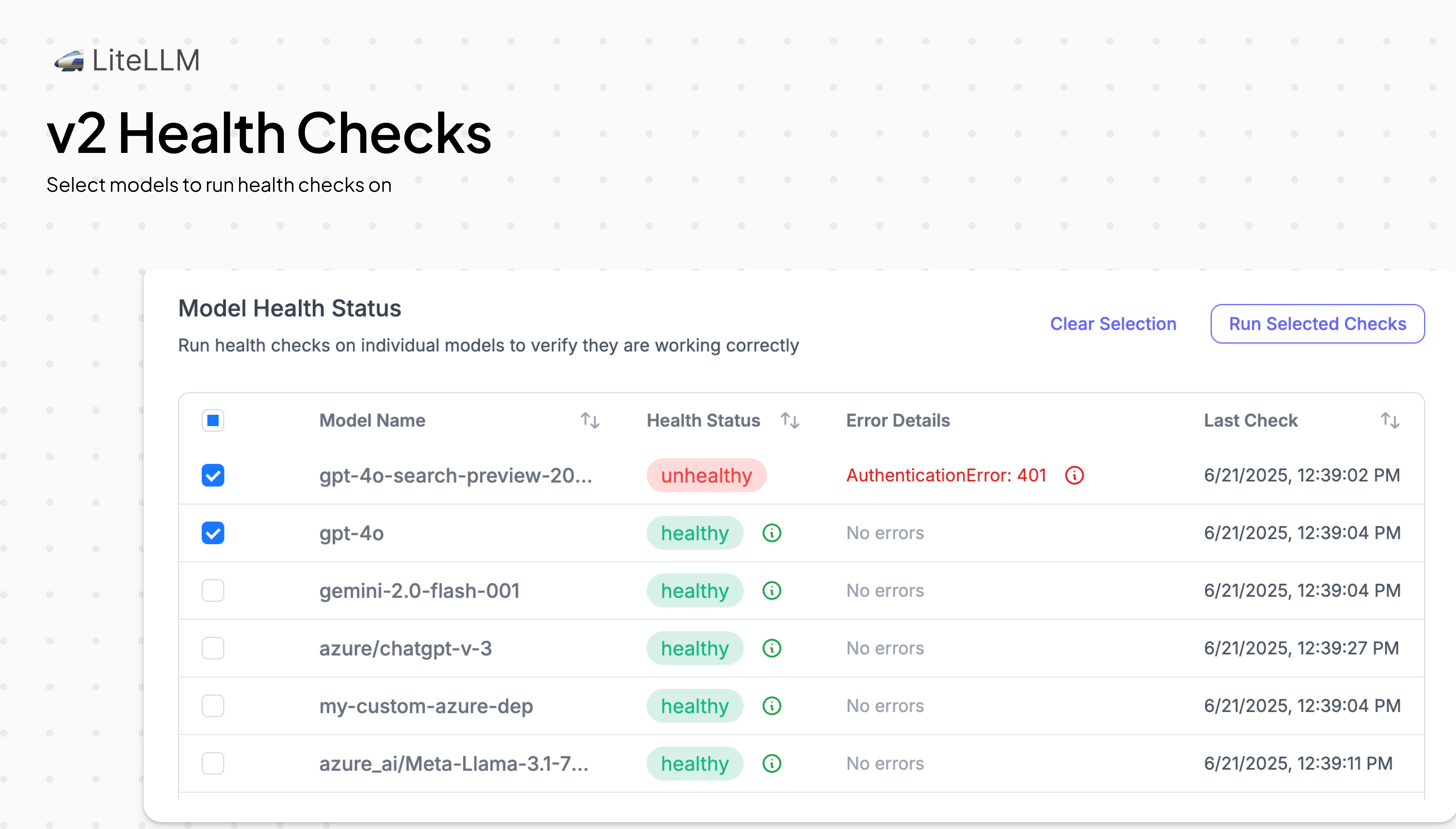The height and width of the screenshot is (829, 1456).
Task: Sort table by Last Check arrows
Action: pos(1390,421)
